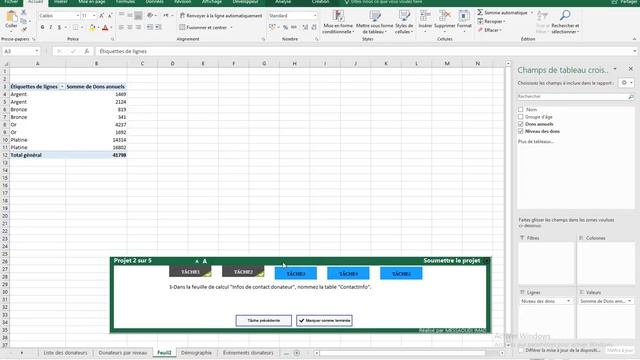The height and width of the screenshot is (360, 640).
Task: Toggle bold formatting (G)
Action: click(x=42, y=27)
